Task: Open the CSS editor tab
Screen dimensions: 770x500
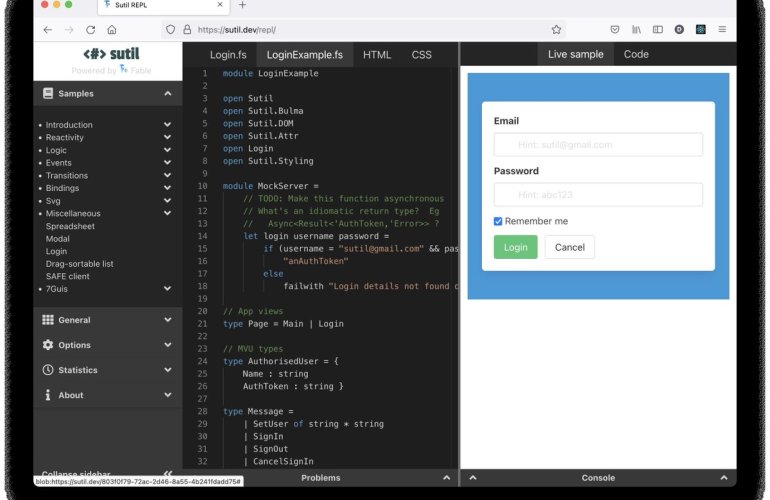Action: pyautogui.click(x=421, y=55)
